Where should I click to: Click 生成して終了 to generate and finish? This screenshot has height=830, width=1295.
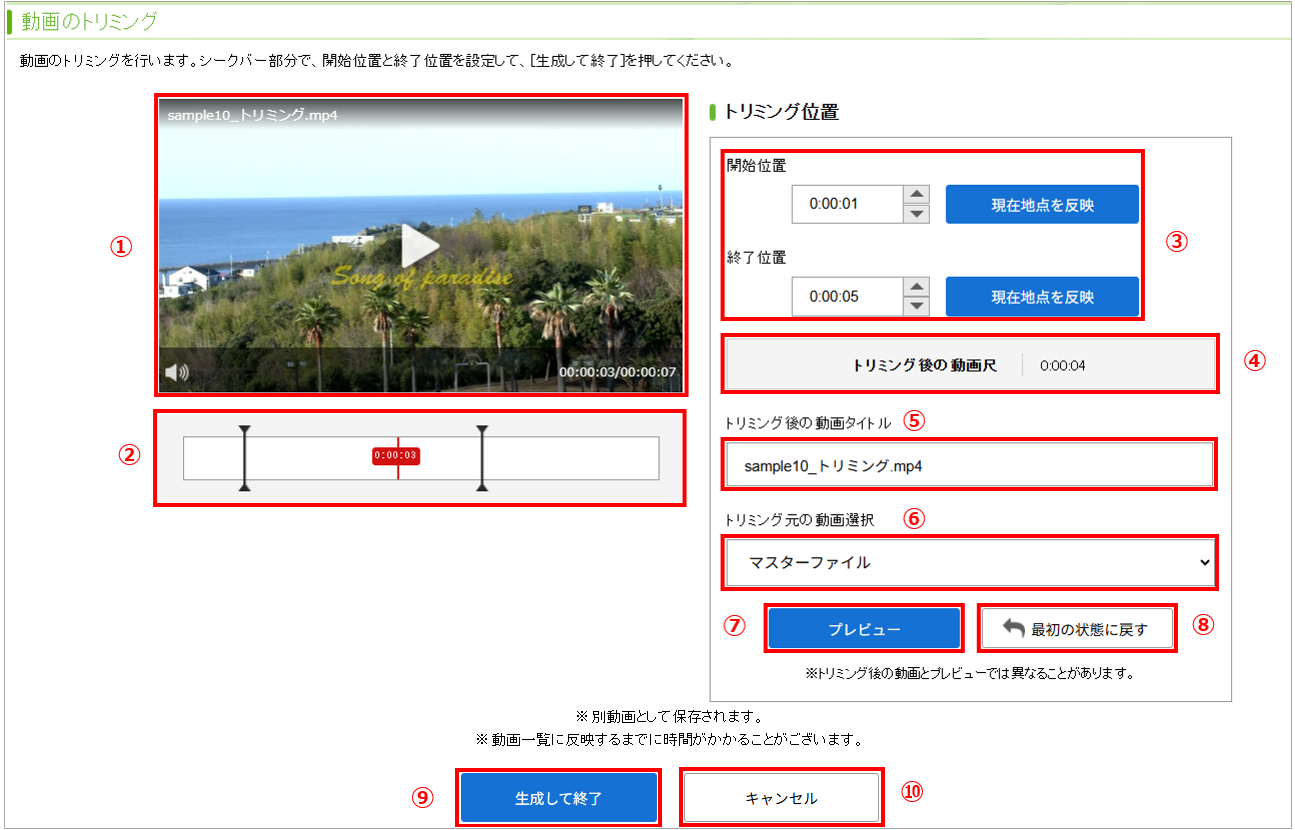(559, 798)
